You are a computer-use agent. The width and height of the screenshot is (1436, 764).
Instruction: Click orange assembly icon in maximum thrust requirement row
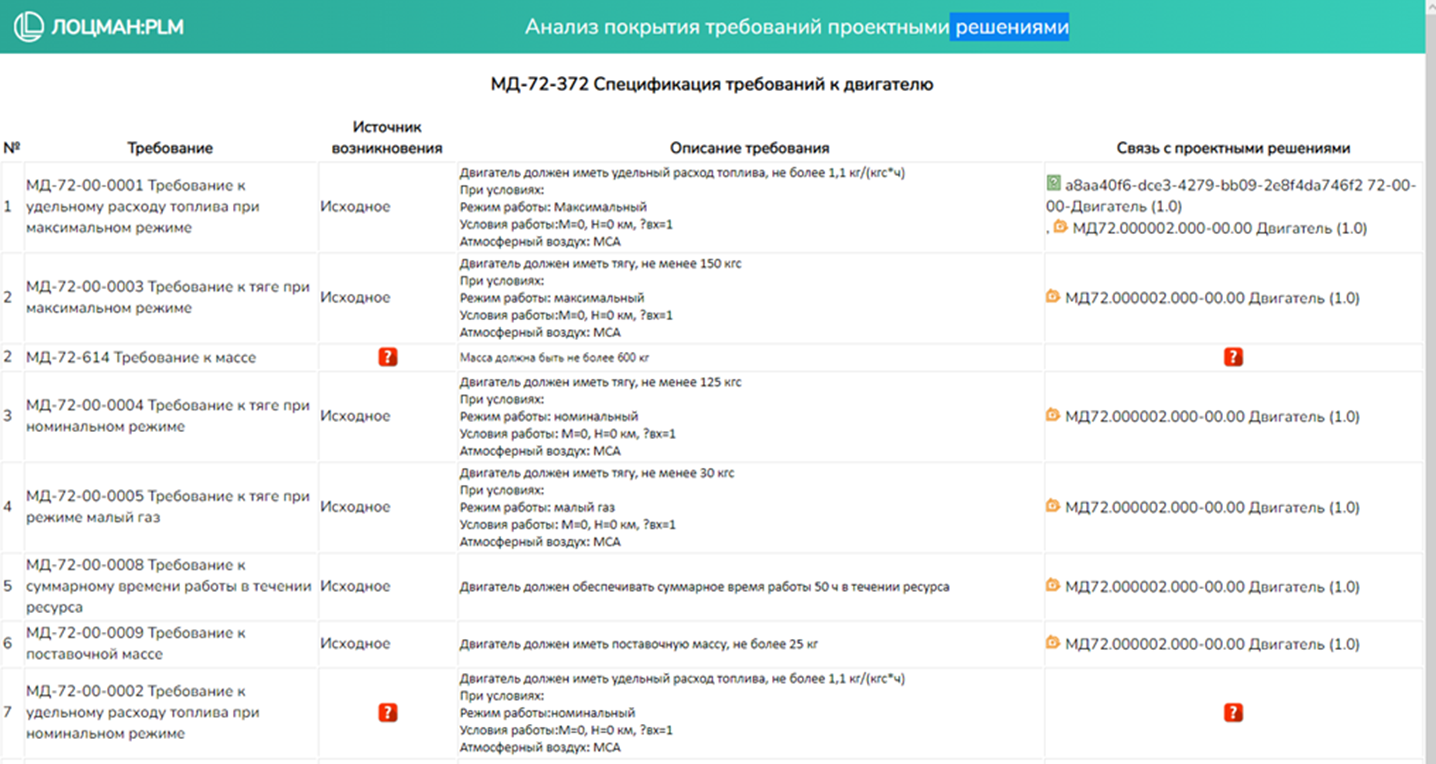(1053, 297)
